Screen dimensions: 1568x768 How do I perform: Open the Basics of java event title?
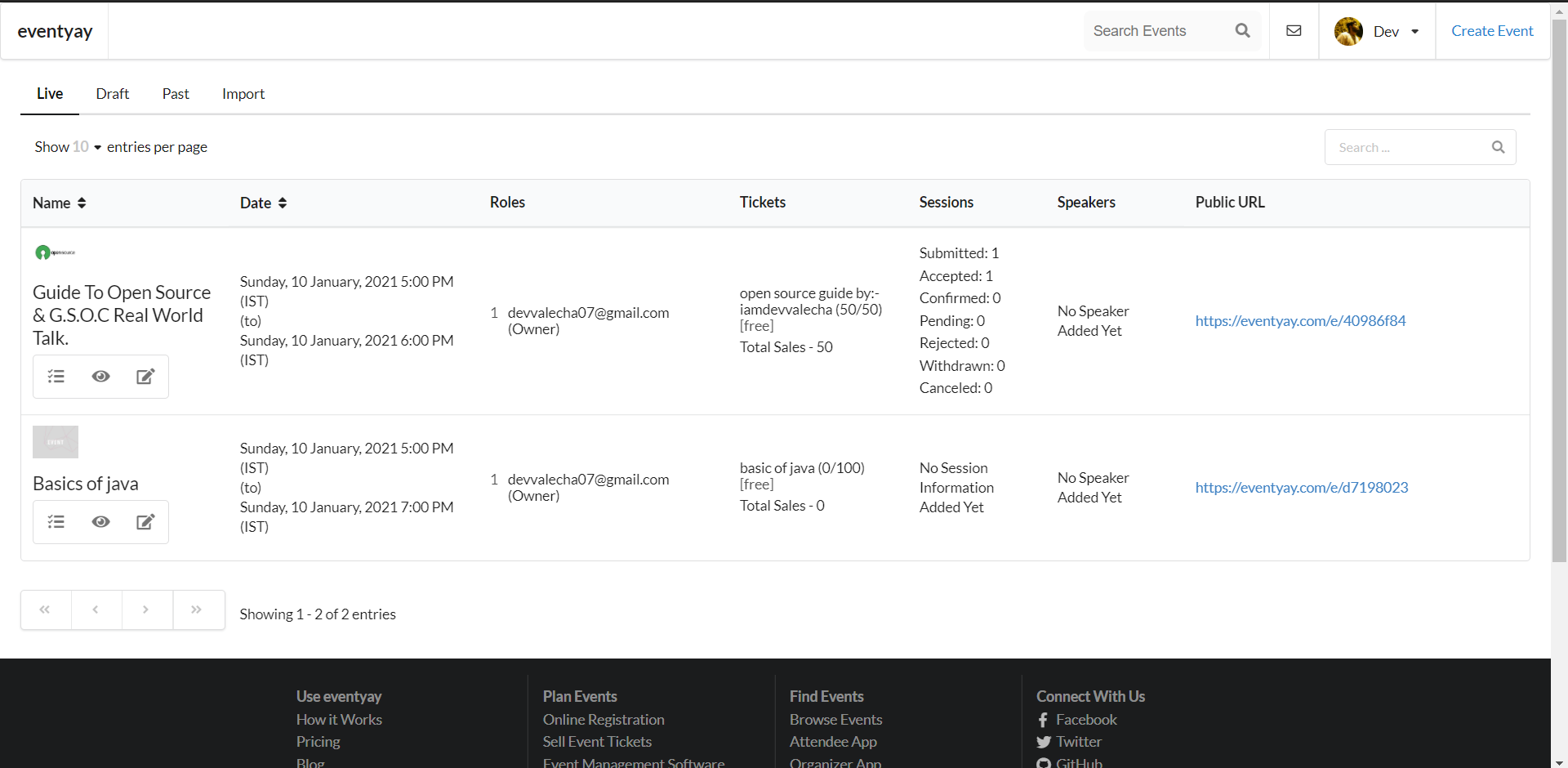86,484
